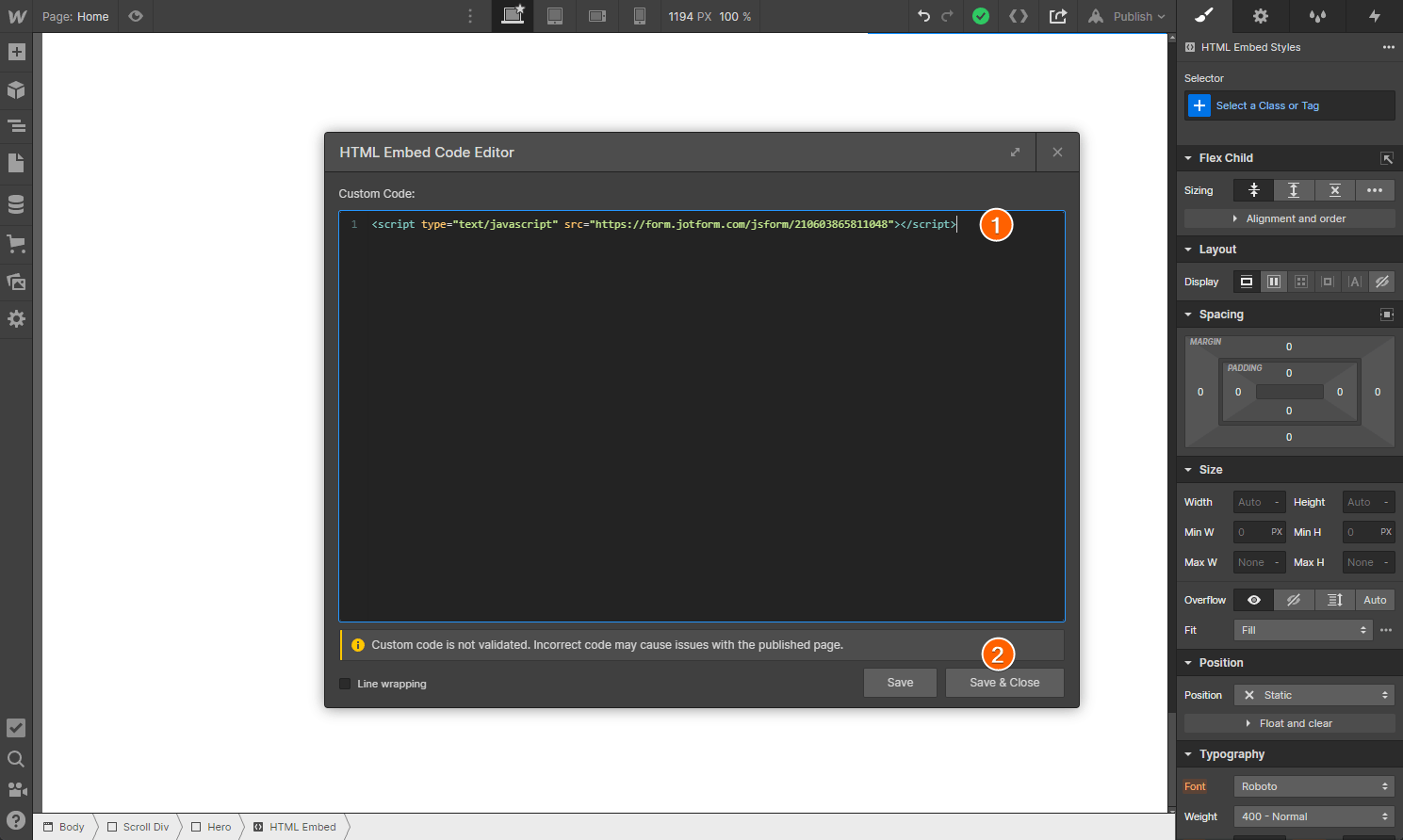The width and height of the screenshot is (1403, 840).
Task: Click the Save & Close button
Action: [1004, 683]
